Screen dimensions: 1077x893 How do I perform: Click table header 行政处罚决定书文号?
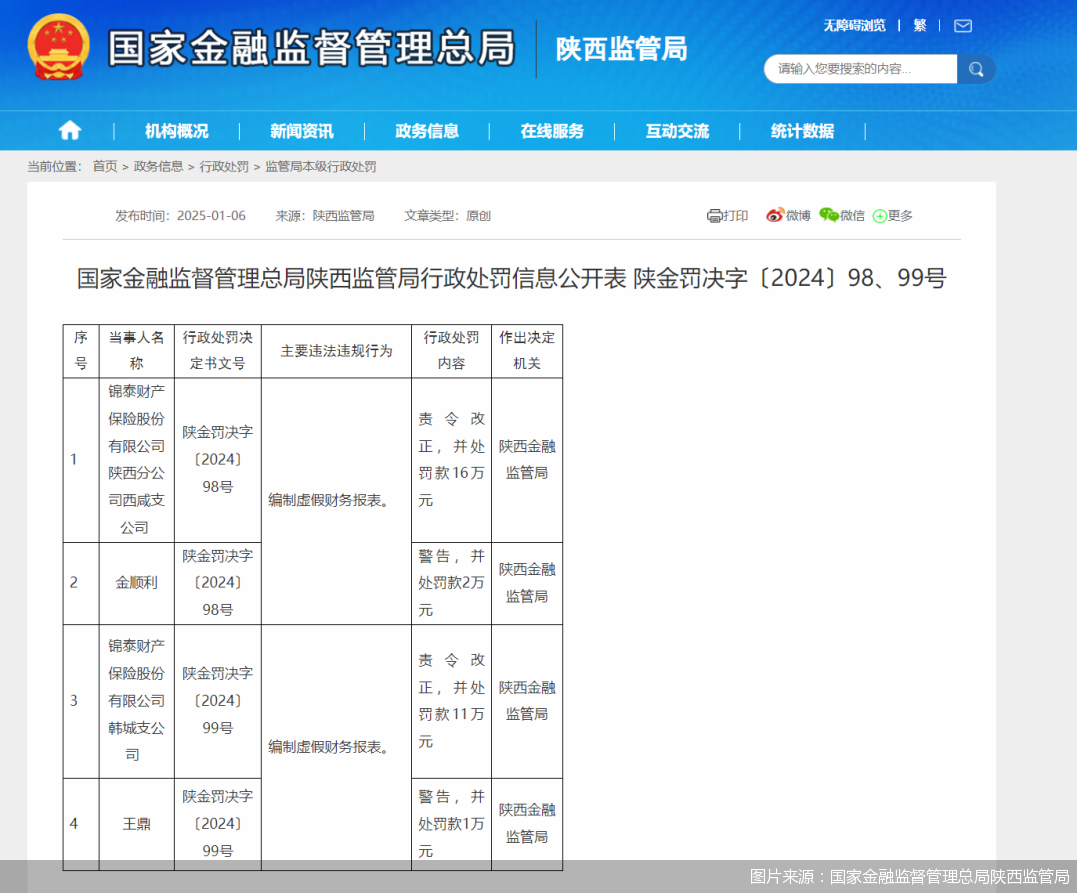click(x=218, y=350)
